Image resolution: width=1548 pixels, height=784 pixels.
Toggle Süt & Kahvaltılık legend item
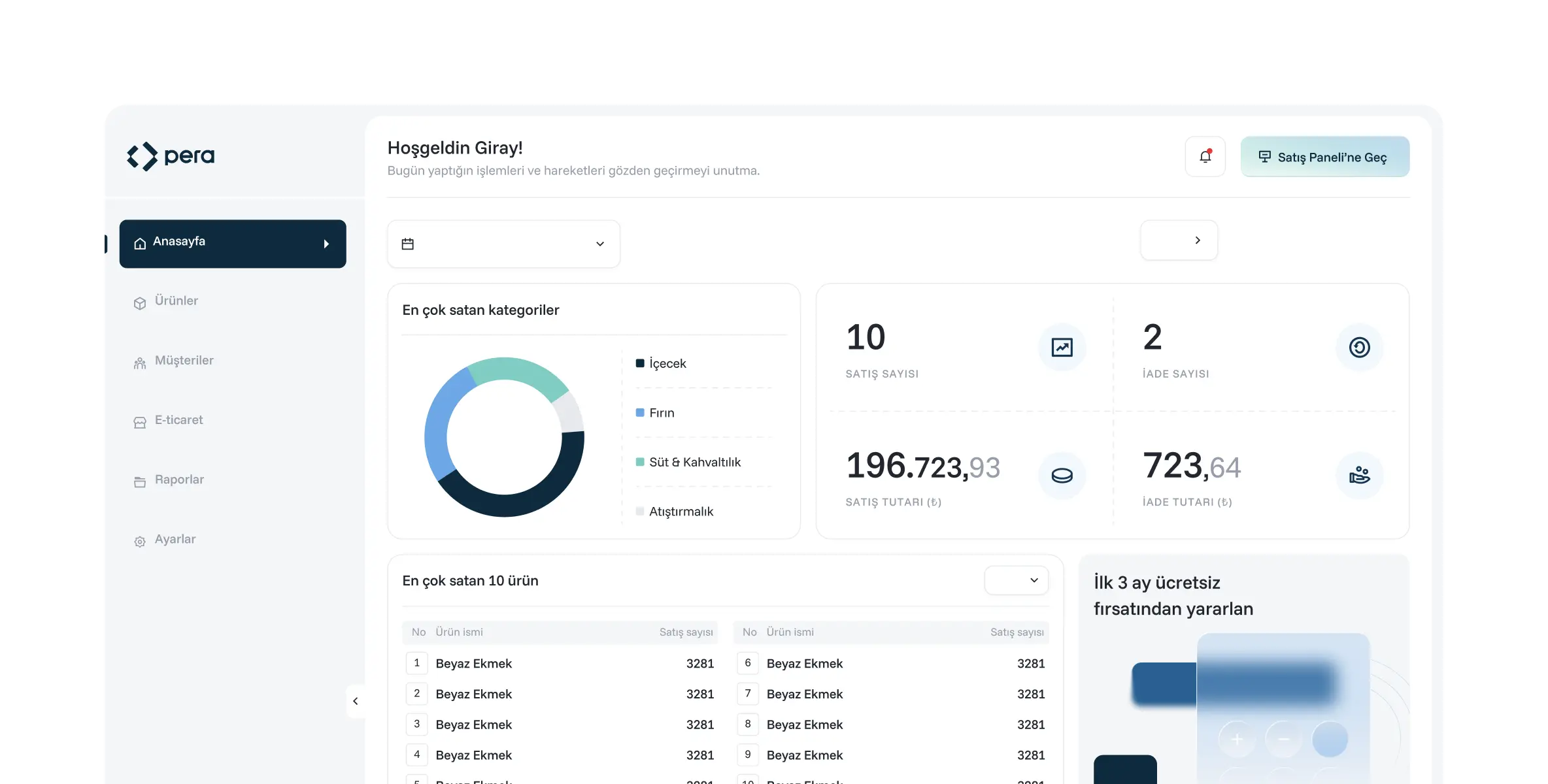coord(694,462)
